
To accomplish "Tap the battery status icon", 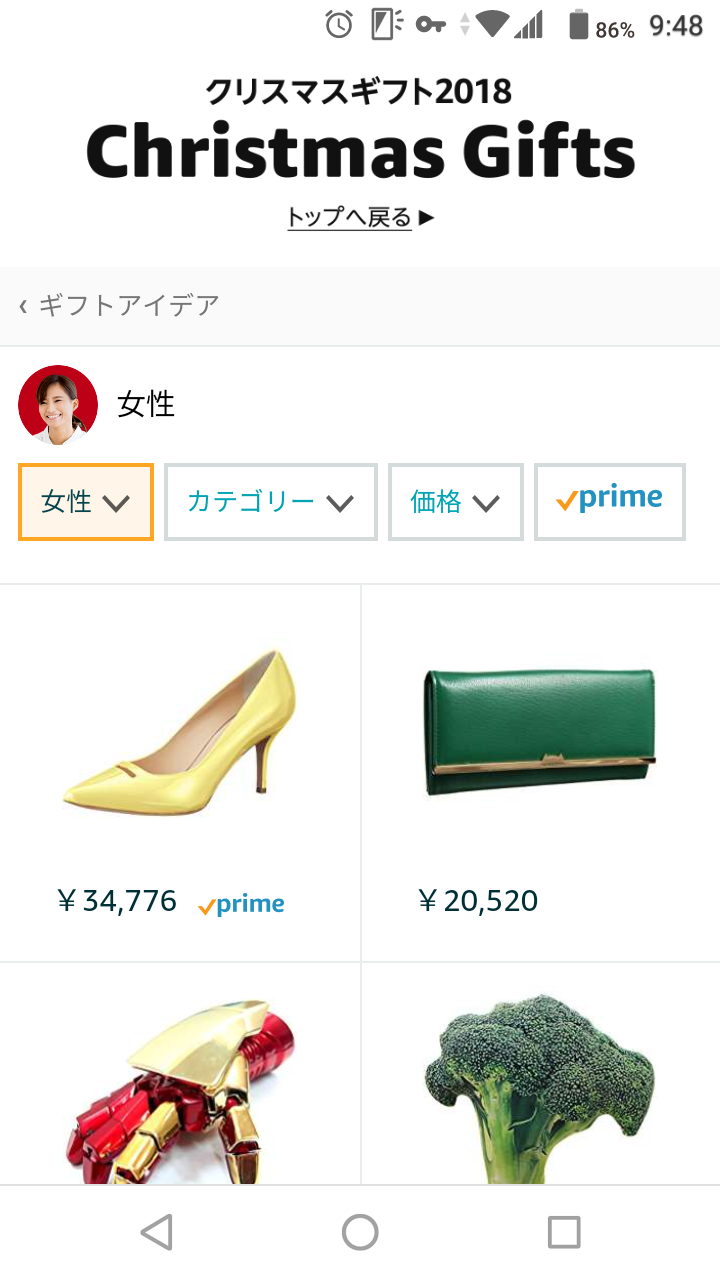I will pyautogui.click(x=578, y=25).
